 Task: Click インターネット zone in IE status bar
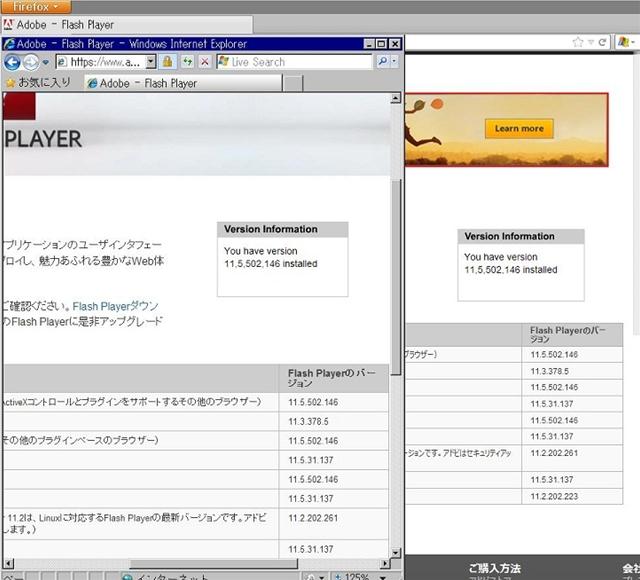pos(166,576)
